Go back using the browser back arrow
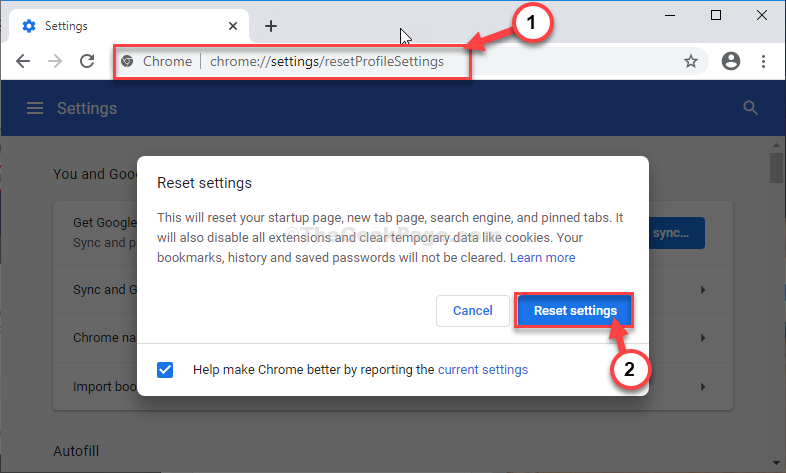Image resolution: width=786 pixels, height=473 pixels. point(23,61)
